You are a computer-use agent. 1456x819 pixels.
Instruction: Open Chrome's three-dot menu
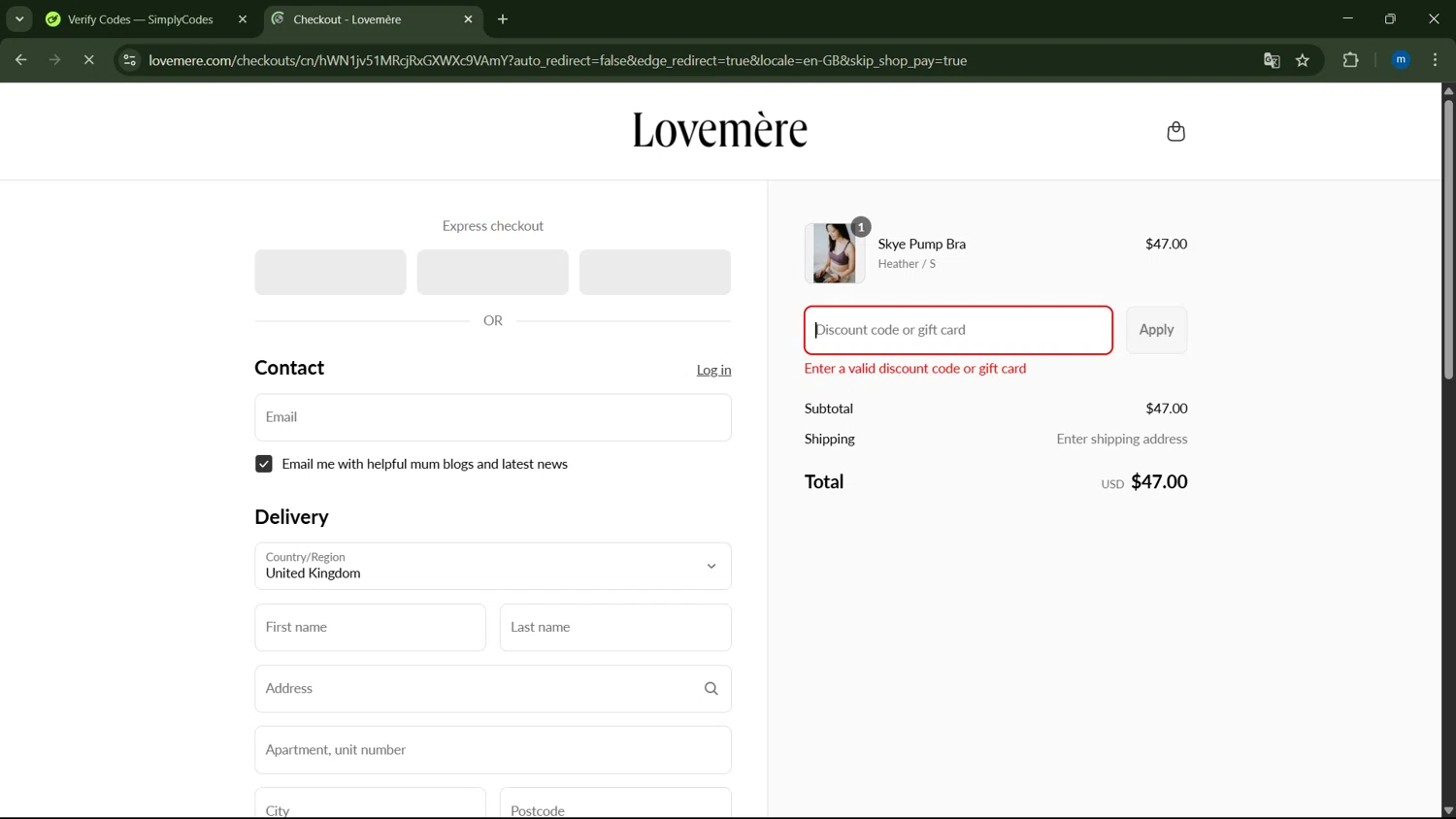click(1436, 60)
